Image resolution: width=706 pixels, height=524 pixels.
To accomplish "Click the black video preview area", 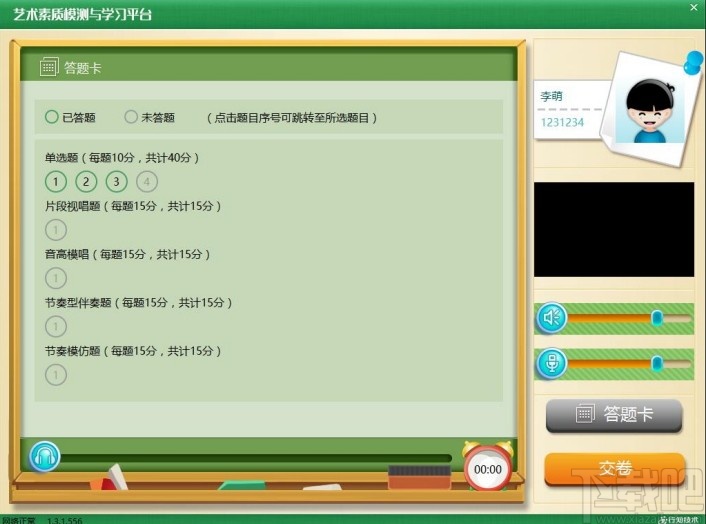I will (x=614, y=230).
